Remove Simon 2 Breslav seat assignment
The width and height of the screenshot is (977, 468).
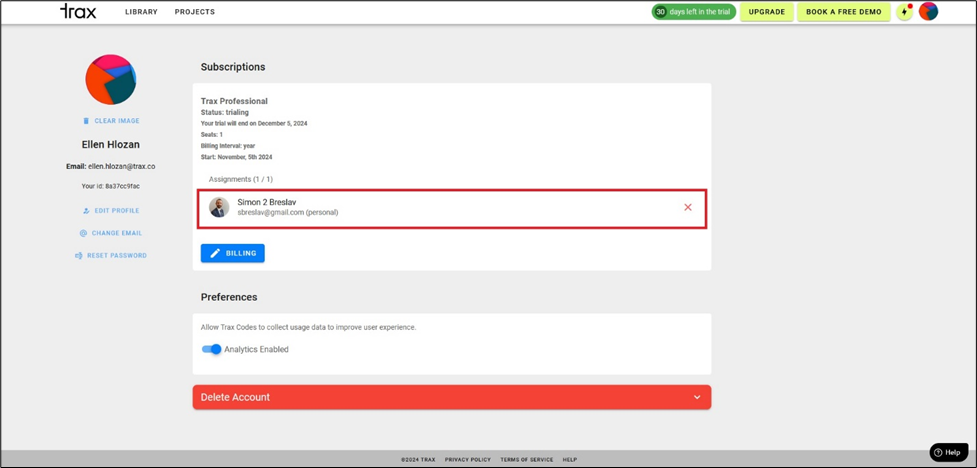click(x=688, y=207)
